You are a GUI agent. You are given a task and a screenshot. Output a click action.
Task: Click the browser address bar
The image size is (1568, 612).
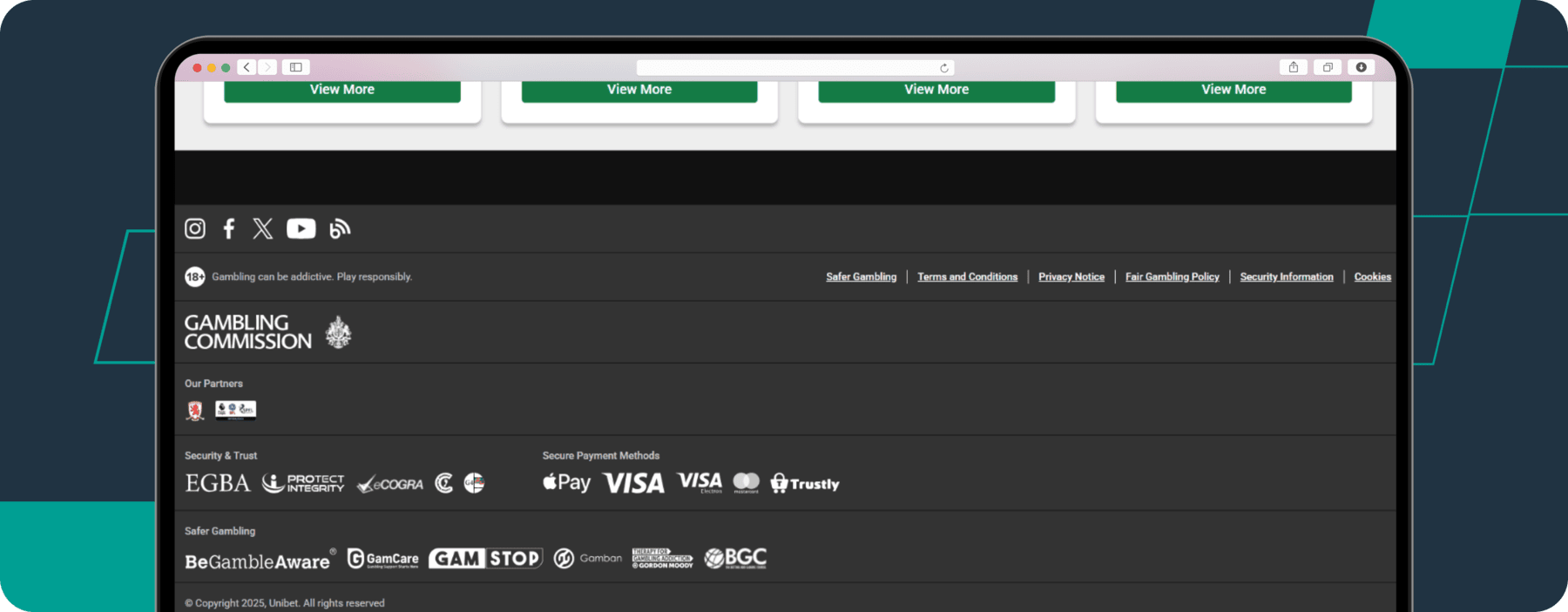point(794,67)
